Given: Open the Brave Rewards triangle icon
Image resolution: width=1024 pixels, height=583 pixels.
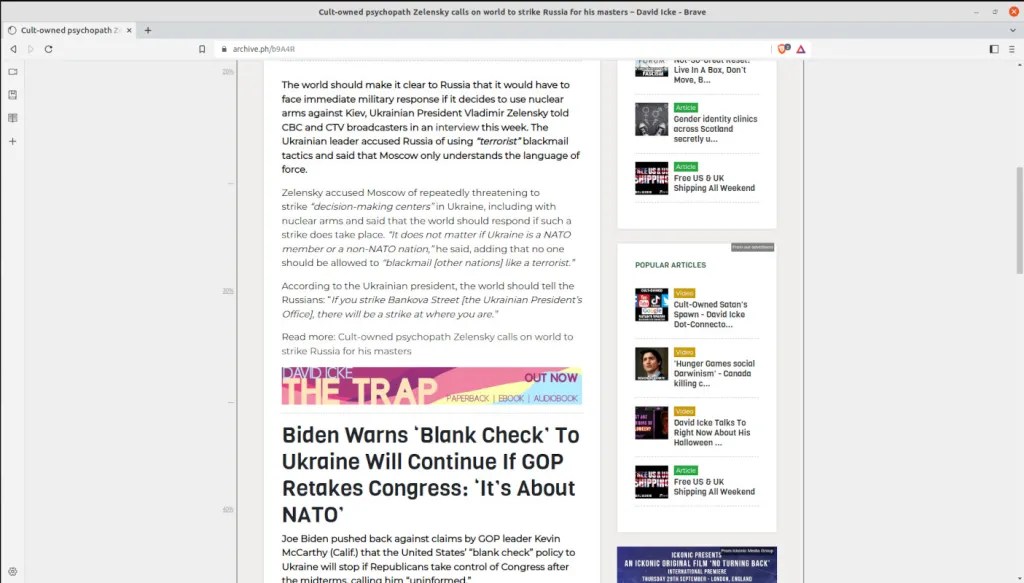Looking at the screenshot, I should click(801, 49).
